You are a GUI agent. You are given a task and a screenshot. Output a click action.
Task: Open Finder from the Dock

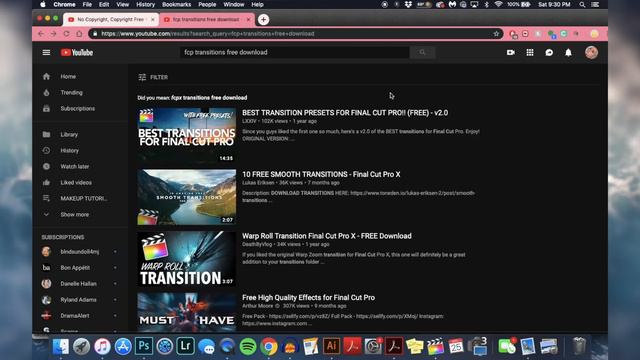point(61,346)
